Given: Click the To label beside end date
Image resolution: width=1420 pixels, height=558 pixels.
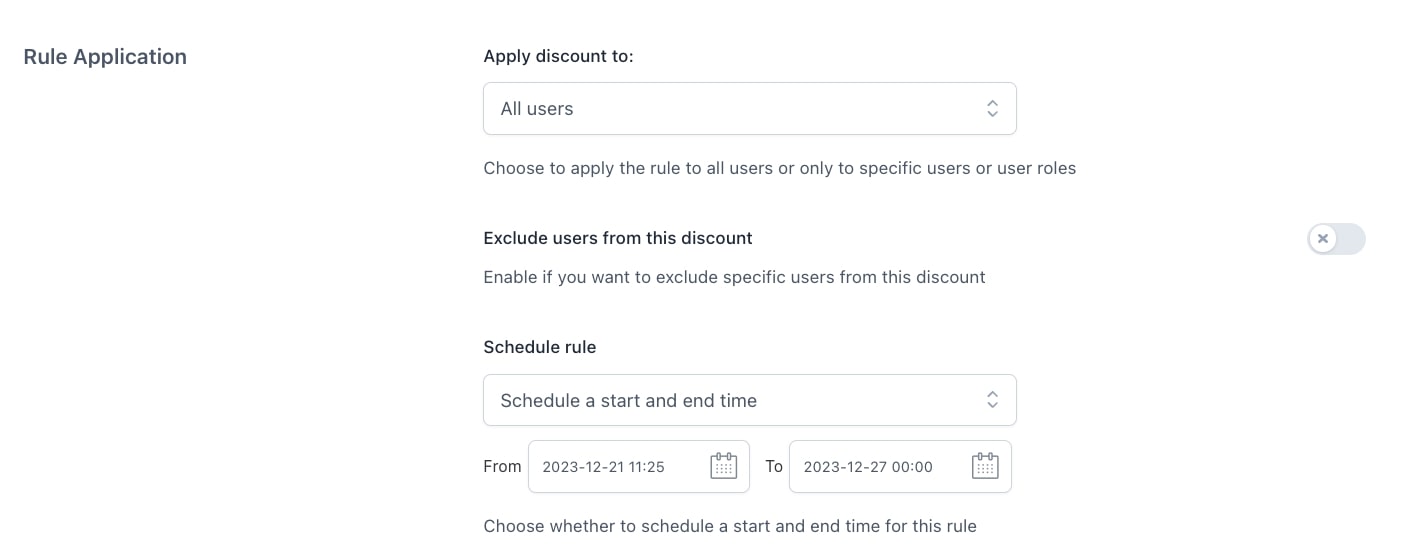Looking at the screenshot, I should [x=774, y=466].
